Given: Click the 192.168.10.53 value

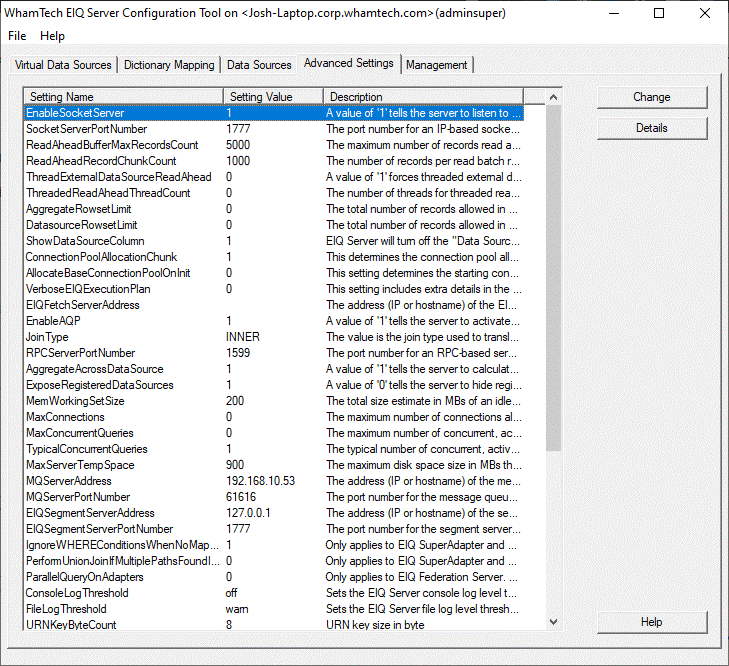Looking at the screenshot, I should 260,481.
